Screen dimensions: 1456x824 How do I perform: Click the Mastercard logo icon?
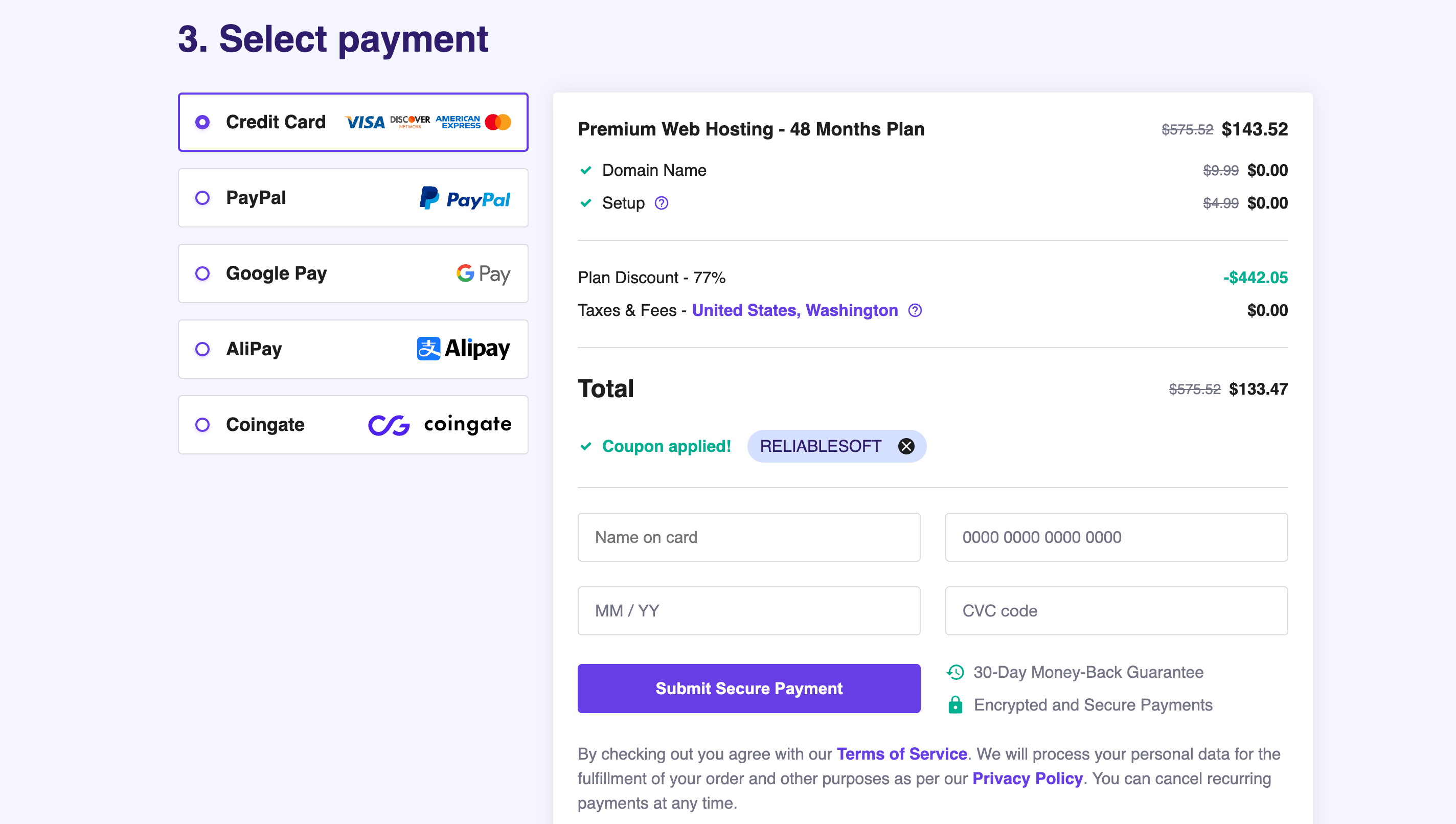click(x=498, y=122)
